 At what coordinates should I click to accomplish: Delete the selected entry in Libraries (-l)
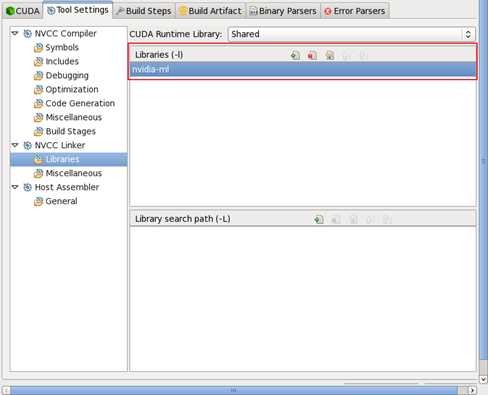(x=312, y=55)
